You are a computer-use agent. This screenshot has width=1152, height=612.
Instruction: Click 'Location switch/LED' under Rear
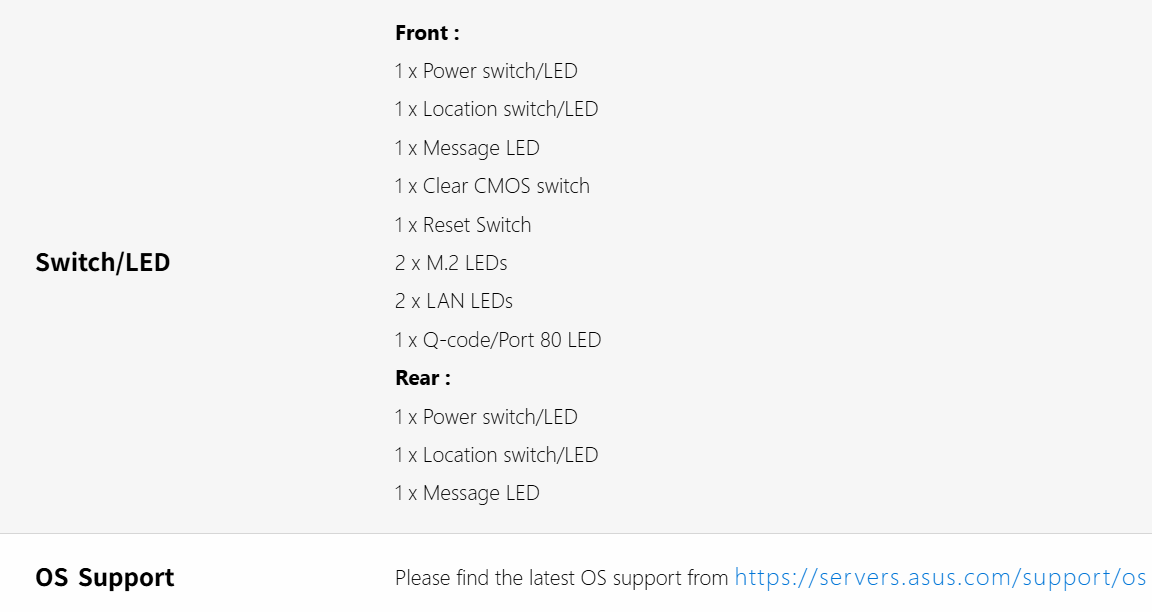(510, 455)
